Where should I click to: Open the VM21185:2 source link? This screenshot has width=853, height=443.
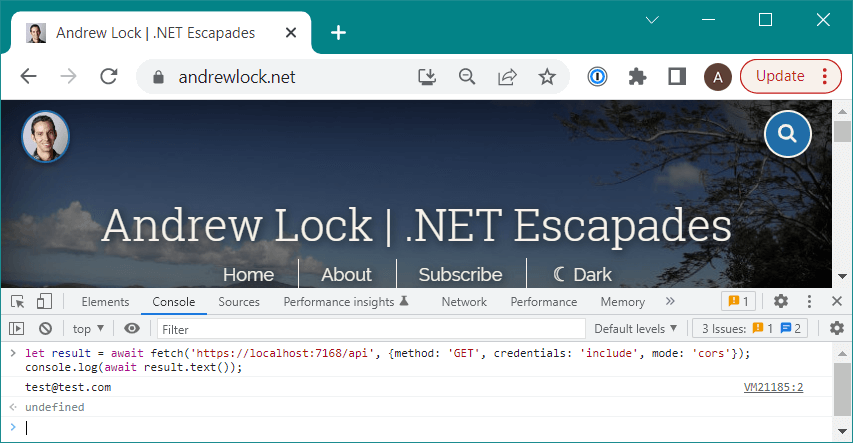coord(773,387)
